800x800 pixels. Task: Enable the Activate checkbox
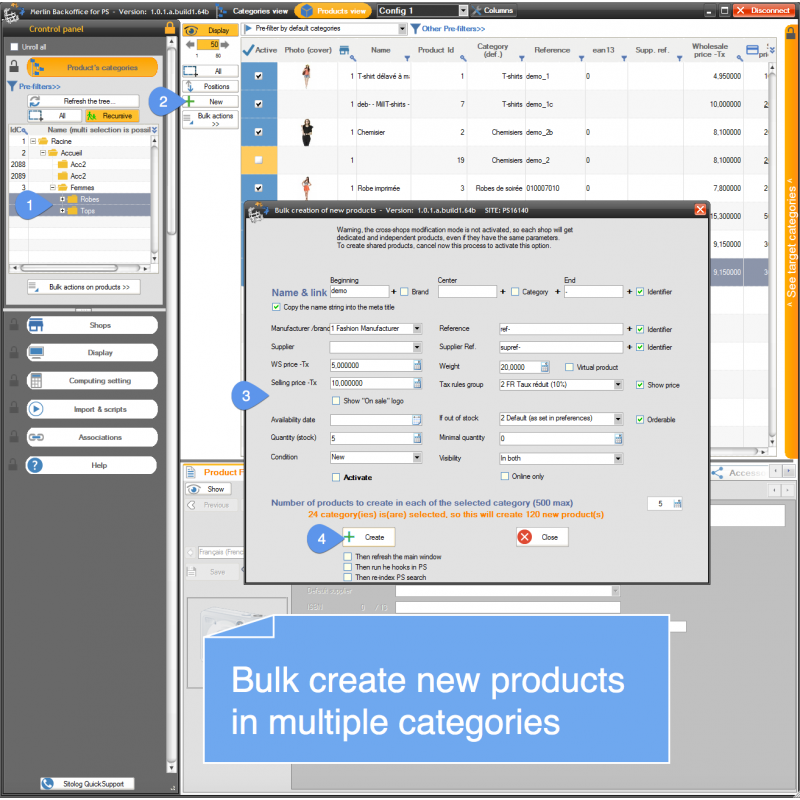click(336, 478)
